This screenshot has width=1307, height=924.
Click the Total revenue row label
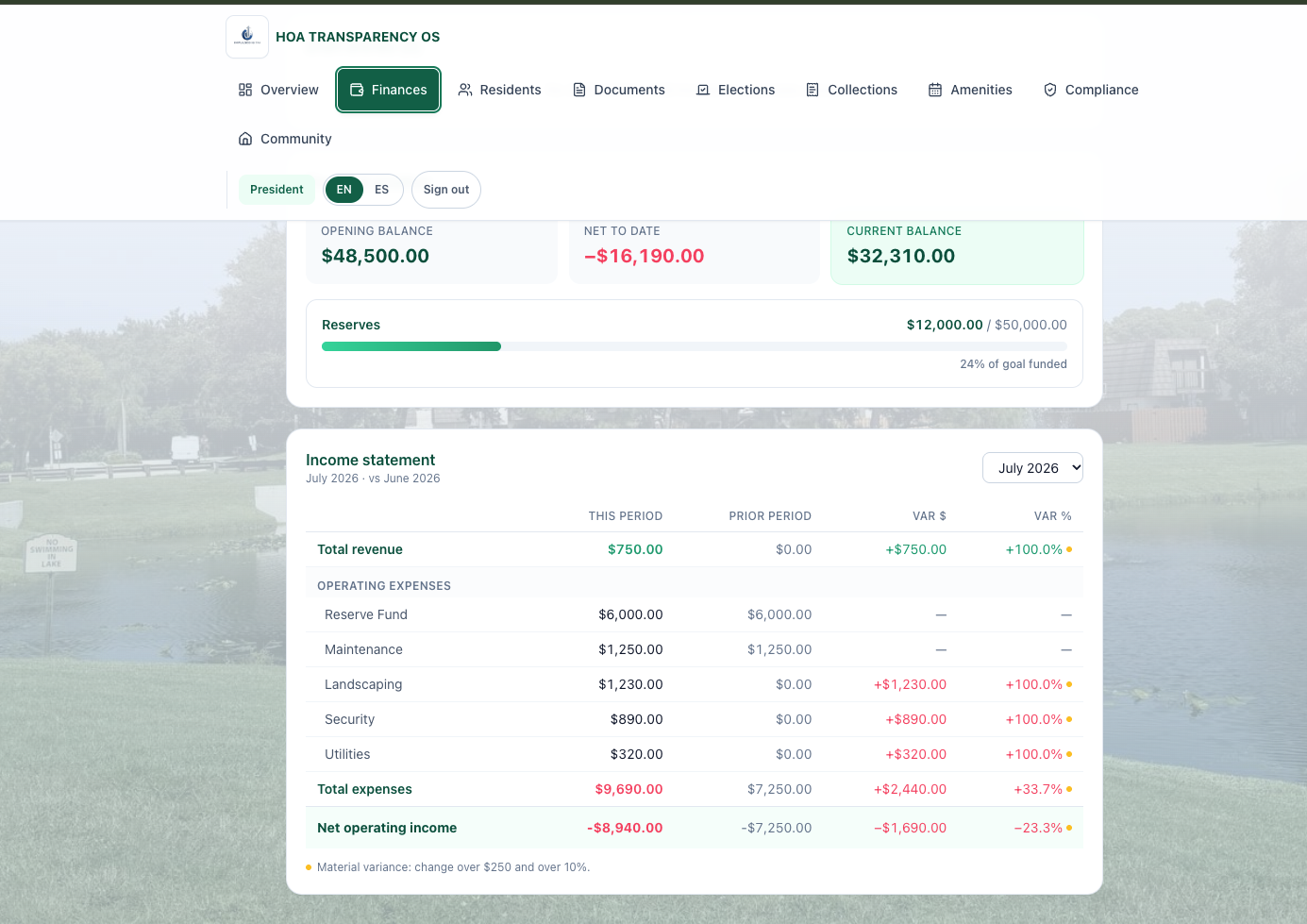click(360, 549)
